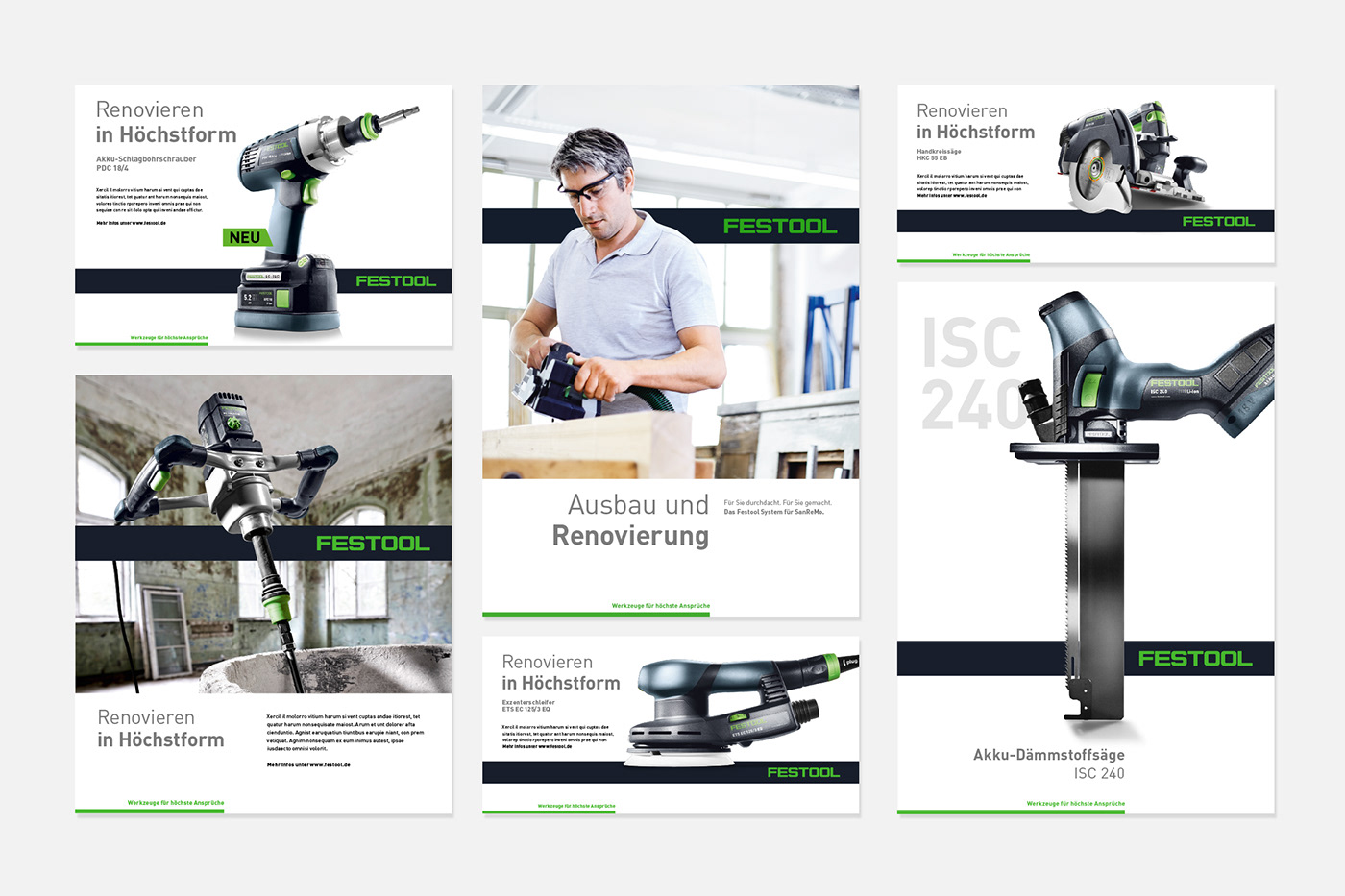The image size is (1345, 896).
Task: Click the FESTOOL logo on the stirrer photo ad
Action: pos(373,542)
